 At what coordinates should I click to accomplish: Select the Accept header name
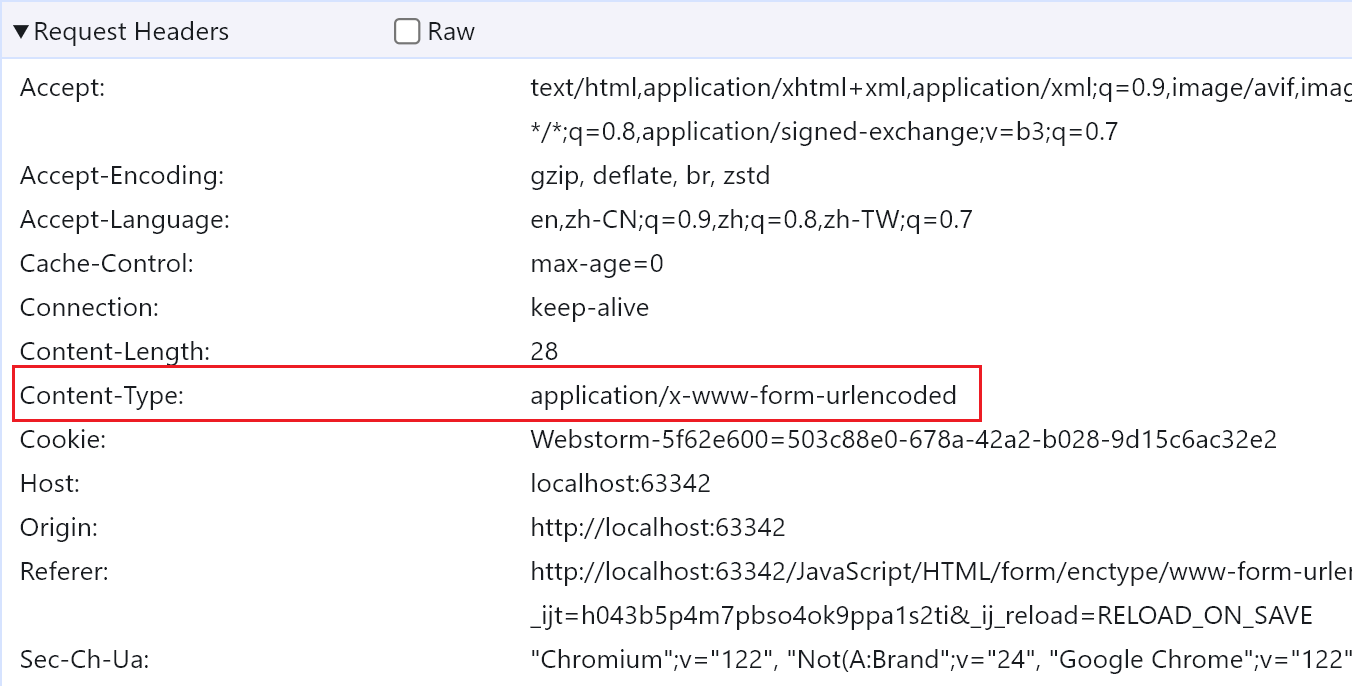tap(62, 88)
